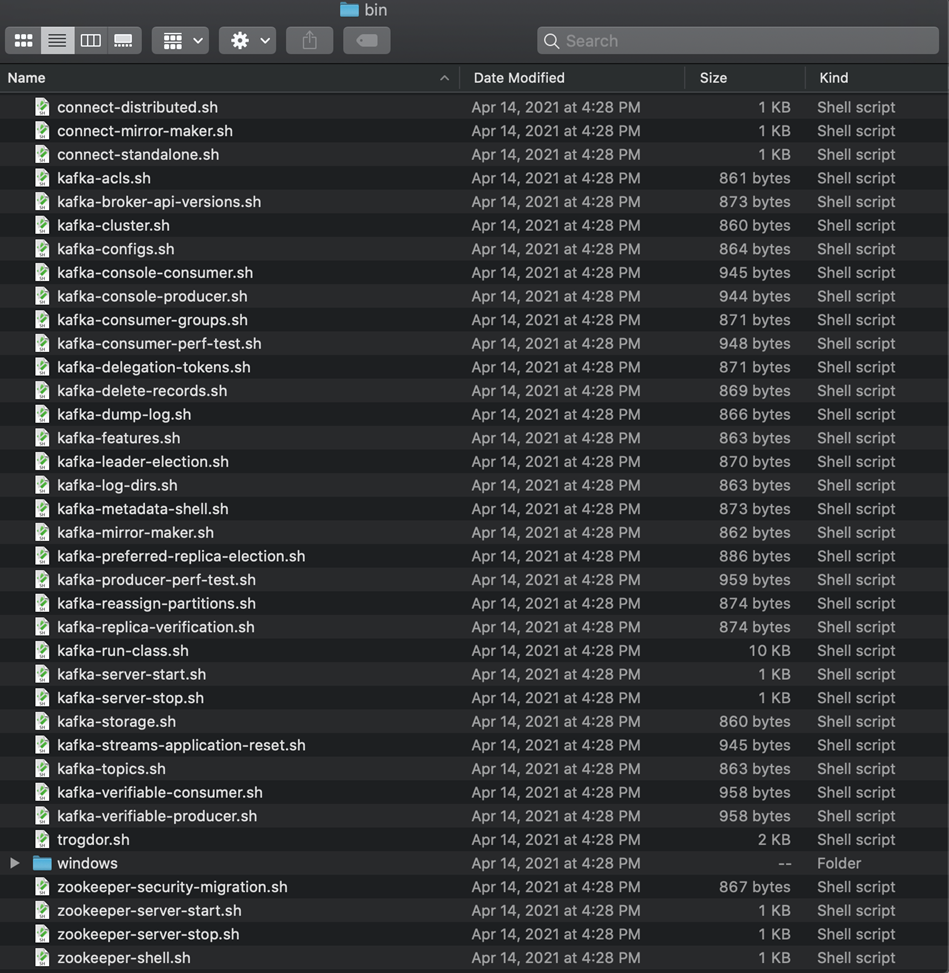
Task: Select the kafka-run-class.sh file name
Action: pos(123,650)
